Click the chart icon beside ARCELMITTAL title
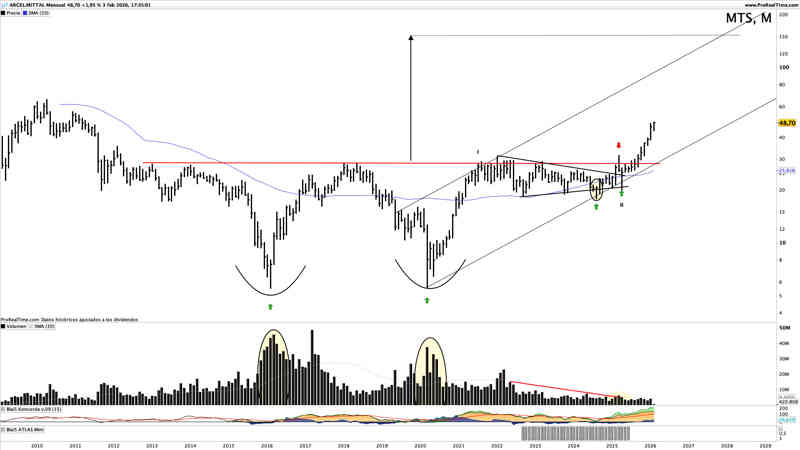This screenshot has width=800, height=450. tap(4, 5)
